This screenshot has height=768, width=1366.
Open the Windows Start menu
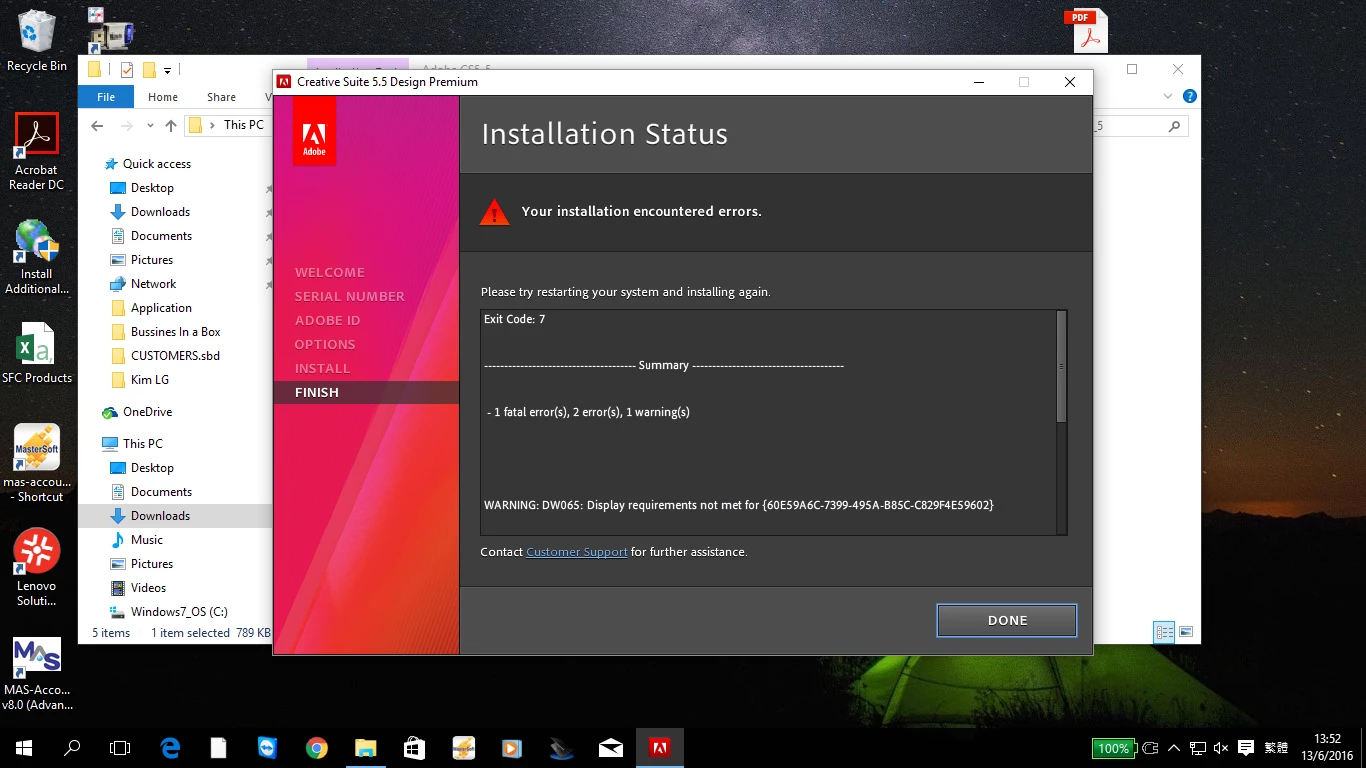click(23, 747)
